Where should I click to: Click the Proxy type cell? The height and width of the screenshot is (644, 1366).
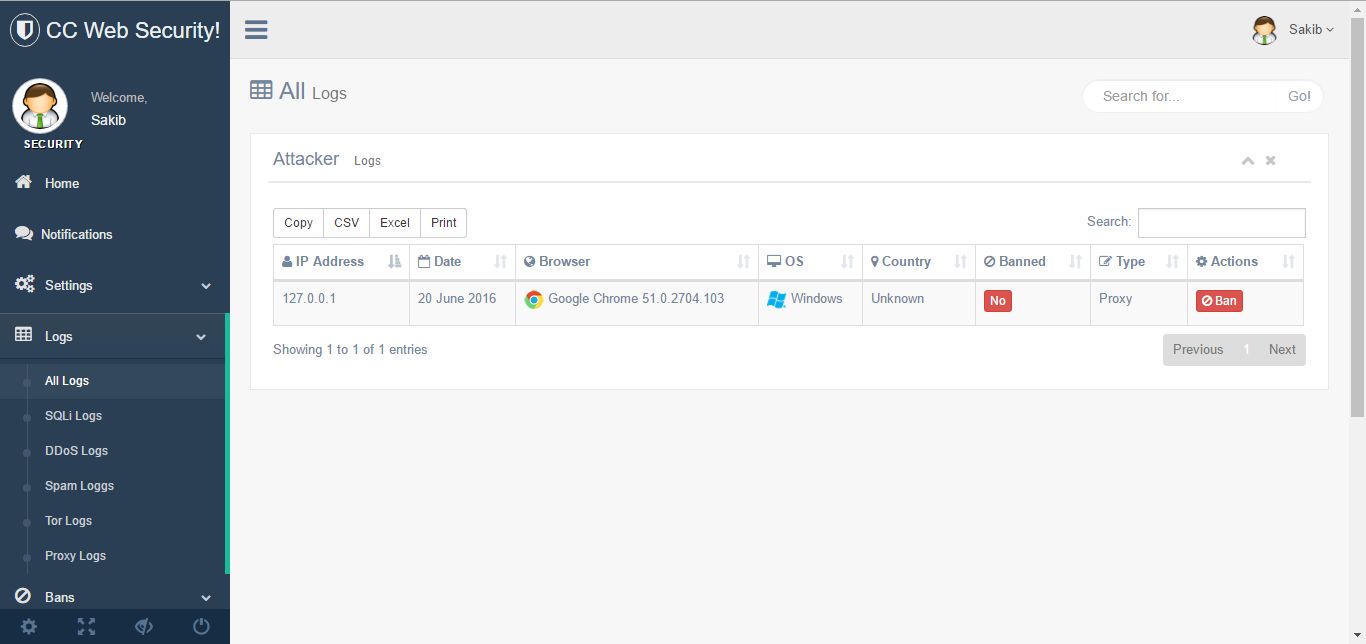(1139, 302)
